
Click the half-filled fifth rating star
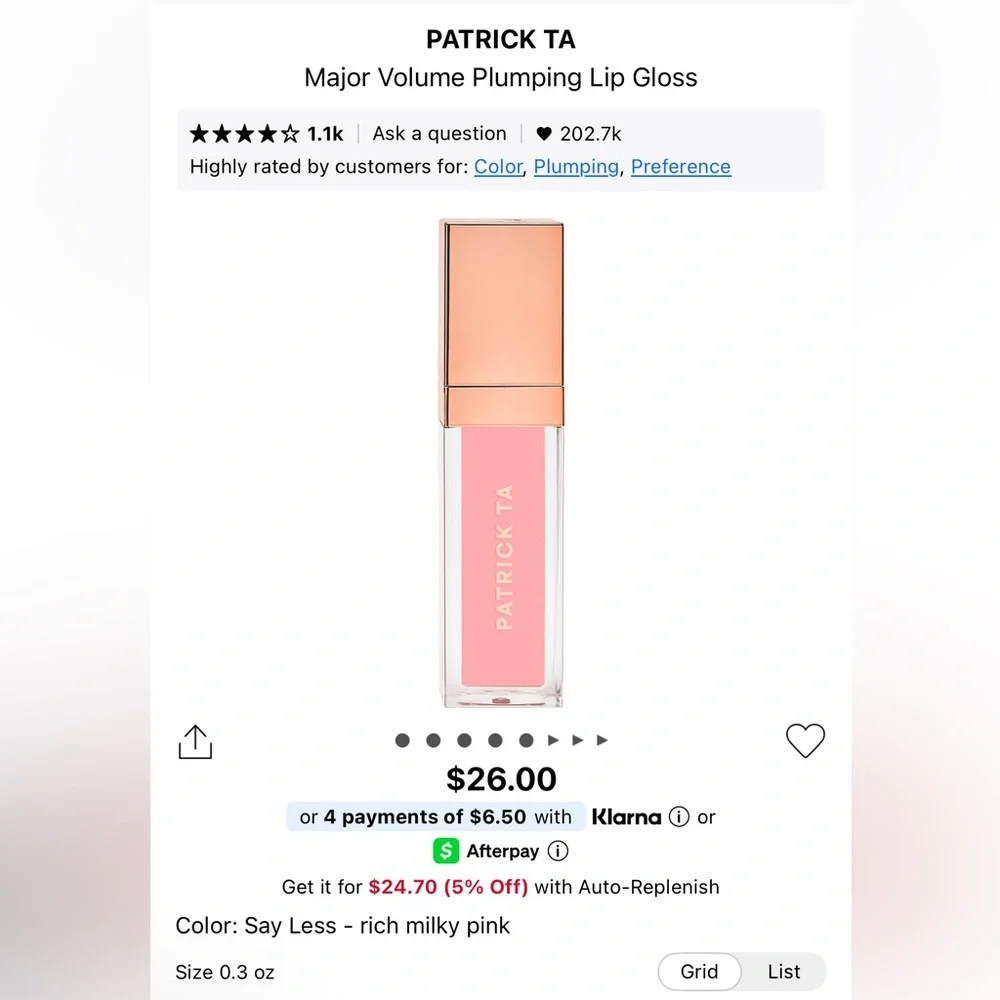point(290,132)
